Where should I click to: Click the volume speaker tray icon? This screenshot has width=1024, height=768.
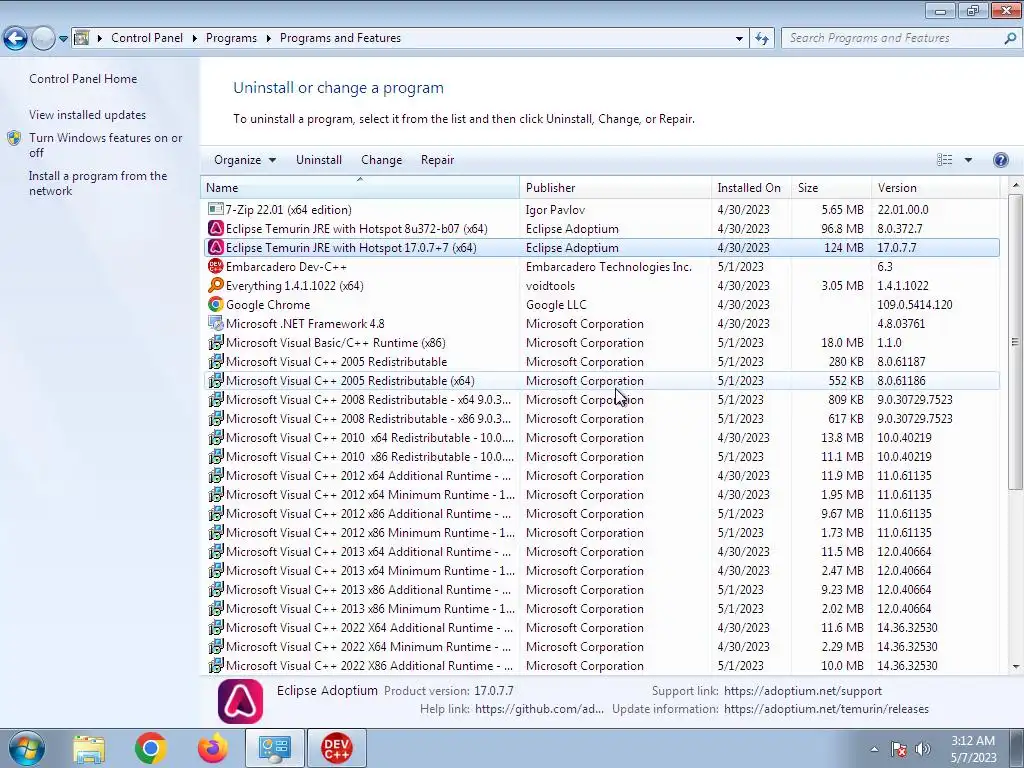pyautogui.click(x=923, y=749)
